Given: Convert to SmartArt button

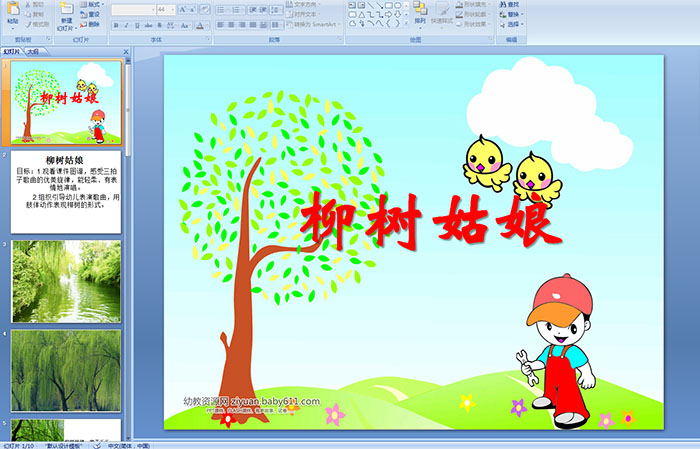Looking at the screenshot, I should (x=312, y=24).
